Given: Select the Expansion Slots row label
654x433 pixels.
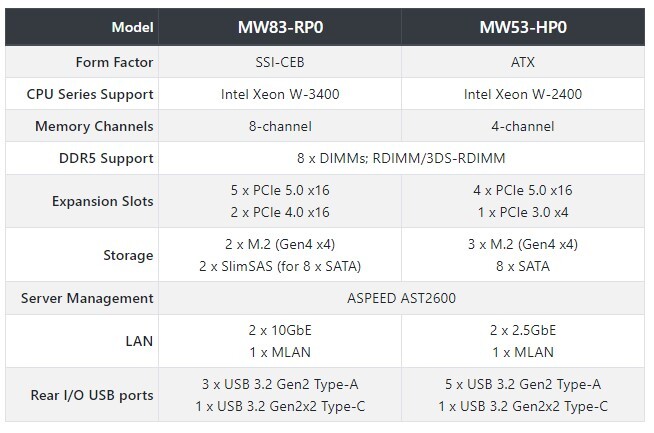Looking at the screenshot, I should [x=103, y=201].
